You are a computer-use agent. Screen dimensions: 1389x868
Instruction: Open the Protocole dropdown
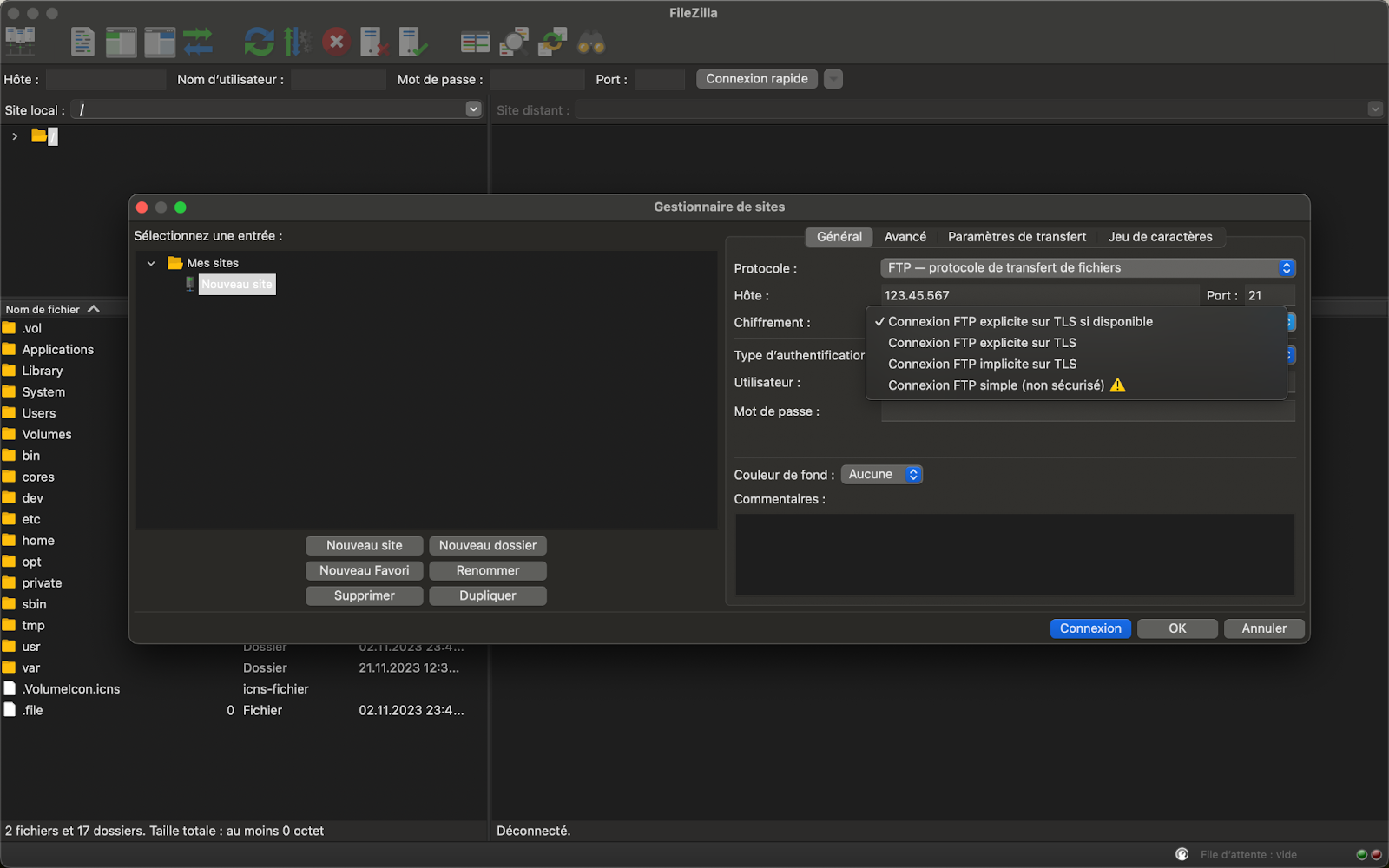pos(1088,268)
